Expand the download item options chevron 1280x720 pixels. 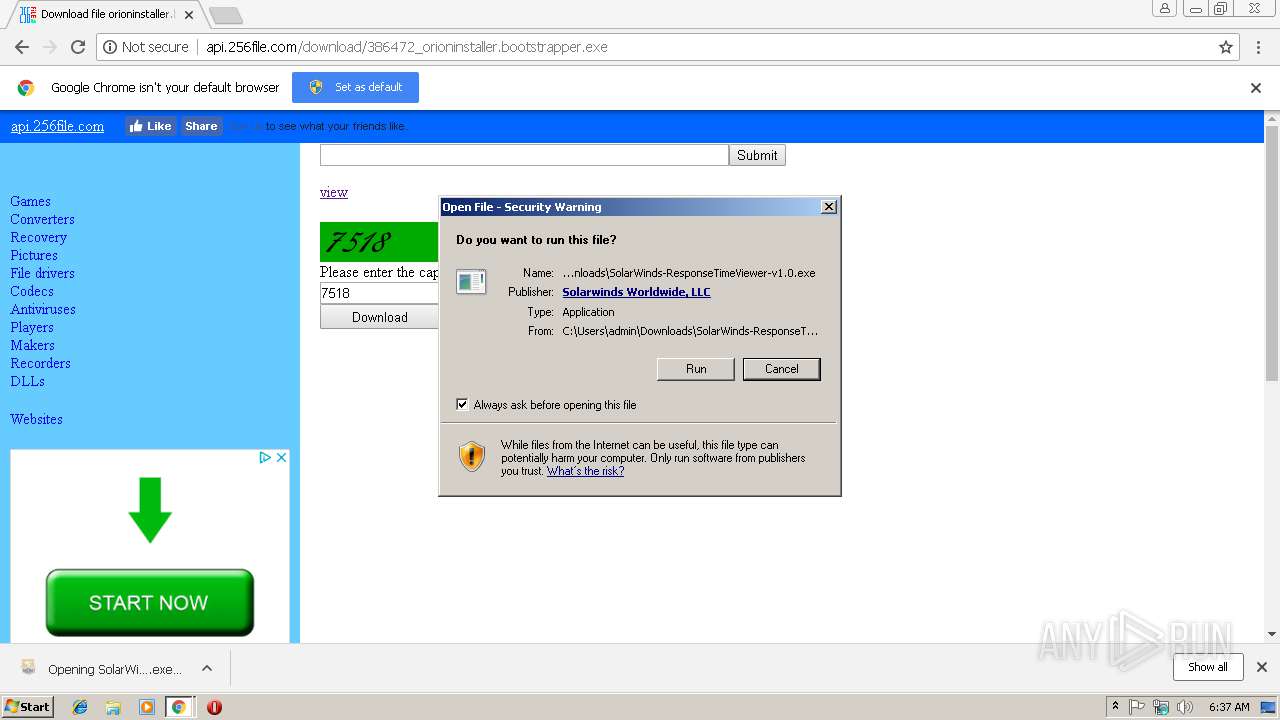pyautogui.click(x=207, y=668)
